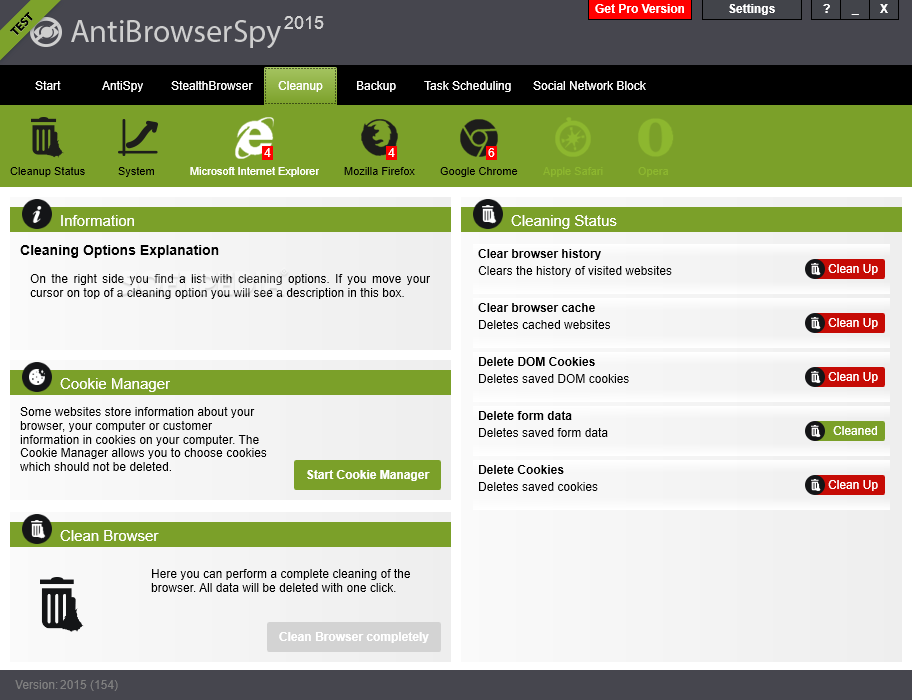This screenshot has width=912, height=700.
Task: Click the Get Pro Version button
Action: [639, 9]
